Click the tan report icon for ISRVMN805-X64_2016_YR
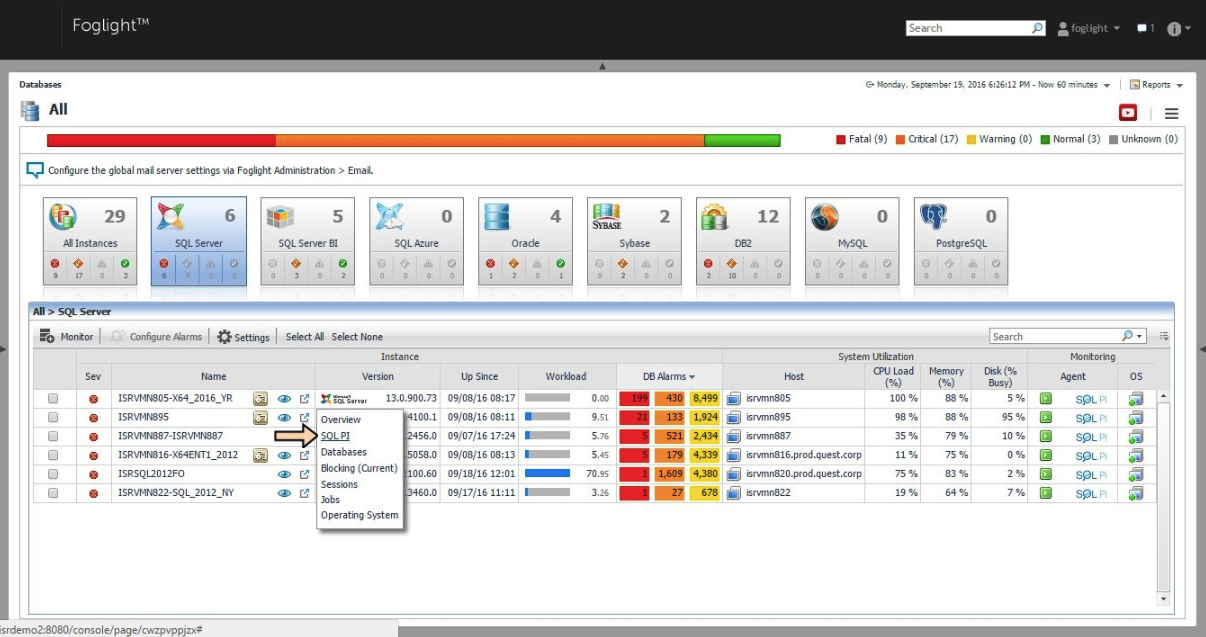1206x637 pixels. pyautogui.click(x=260, y=399)
